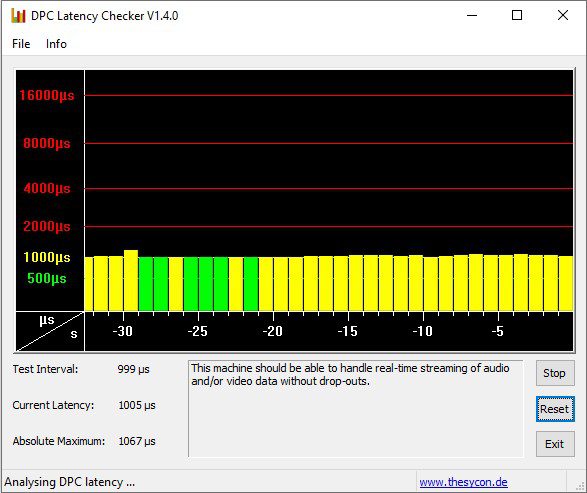Viewport: 587px width, 493px height.
Task: Click the -30 second time marker
Action: pos(123,331)
